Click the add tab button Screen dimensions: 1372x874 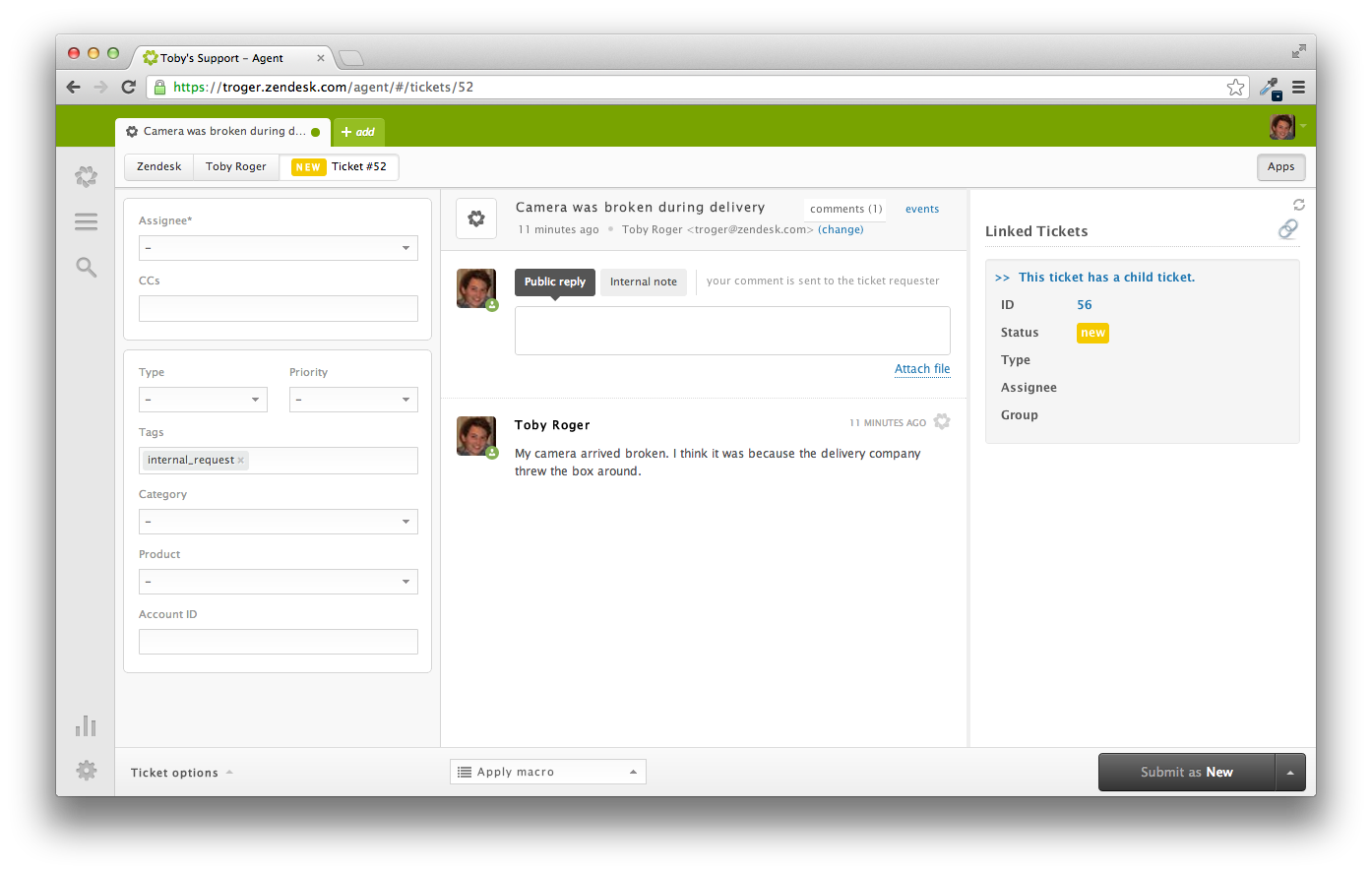point(358,132)
